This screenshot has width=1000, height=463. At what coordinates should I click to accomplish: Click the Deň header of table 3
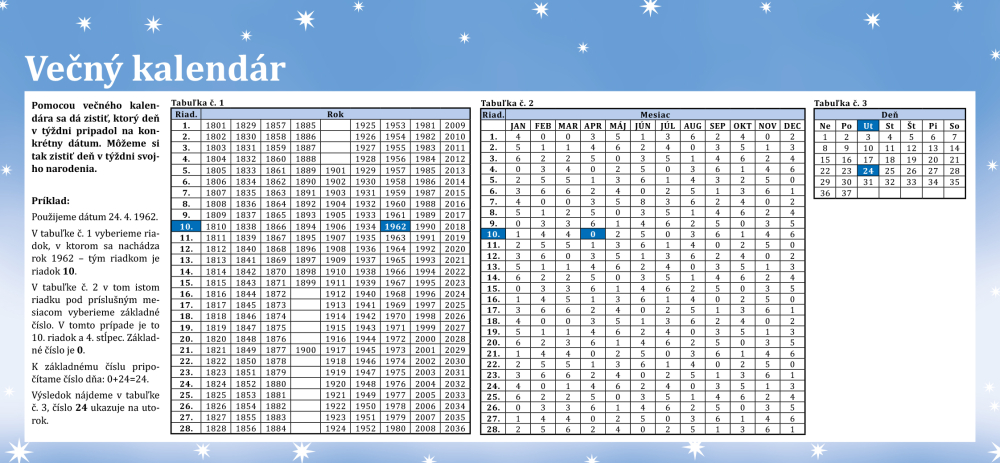[x=889, y=114]
